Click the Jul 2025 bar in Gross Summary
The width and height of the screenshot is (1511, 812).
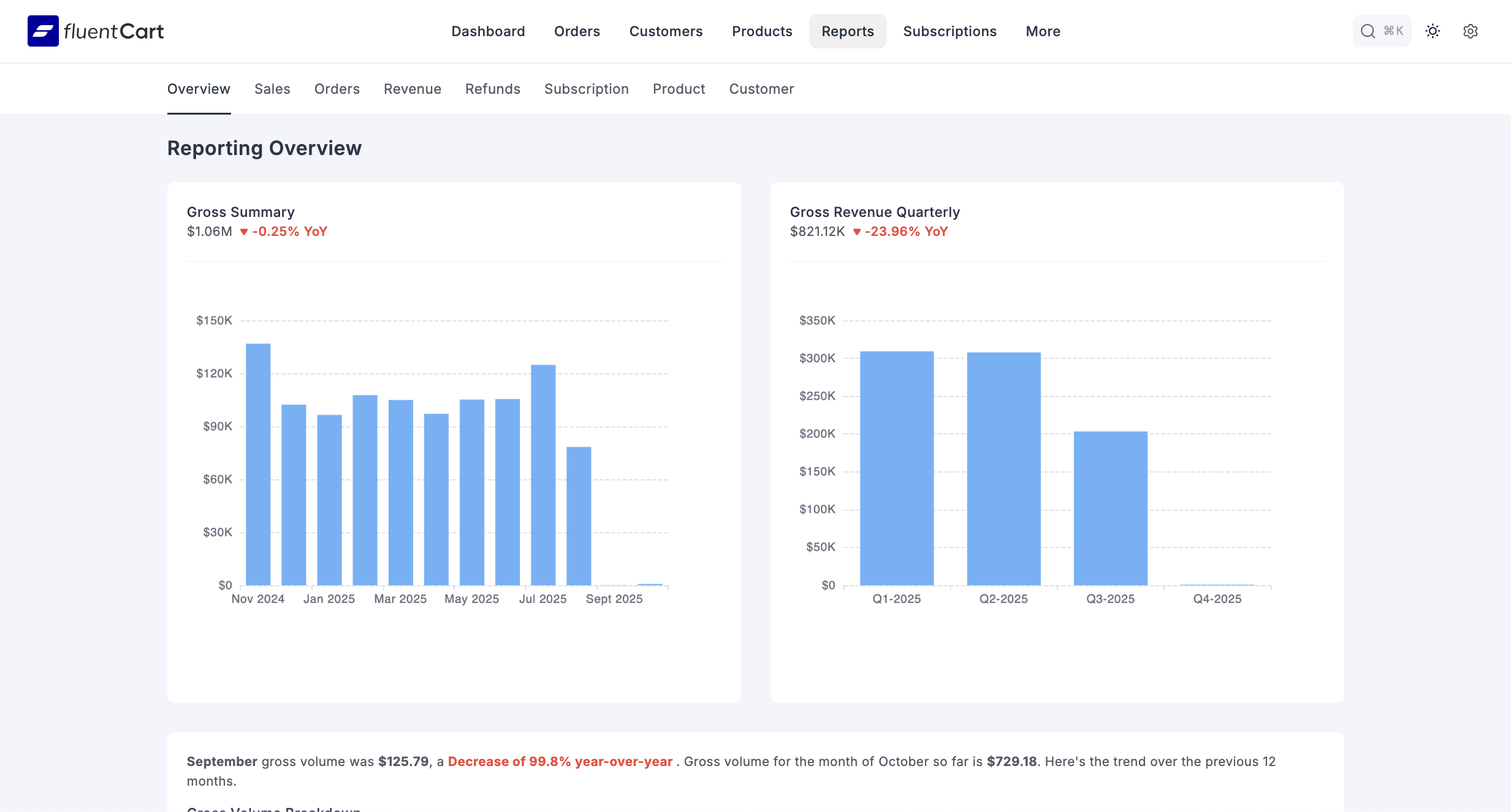click(543, 475)
